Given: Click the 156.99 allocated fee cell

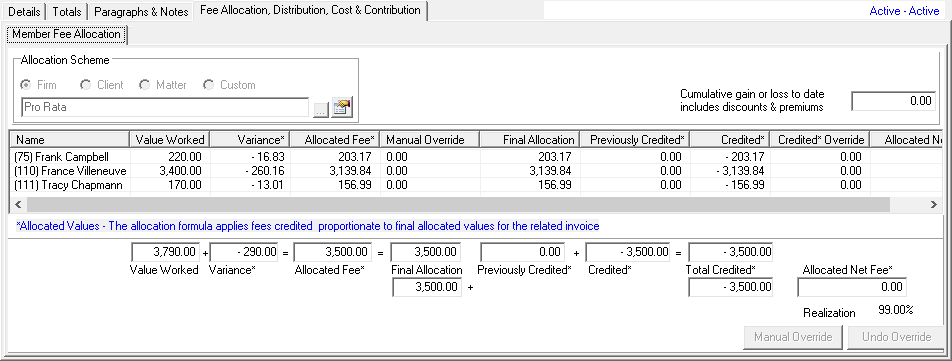Looking at the screenshot, I should [x=335, y=185].
